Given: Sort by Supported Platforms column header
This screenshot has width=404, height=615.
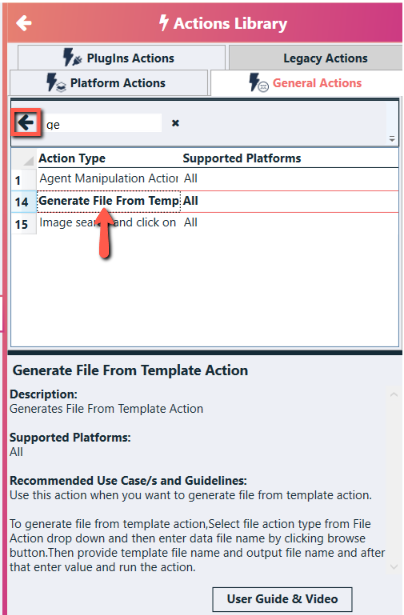Looking at the screenshot, I should tap(242, 158).
